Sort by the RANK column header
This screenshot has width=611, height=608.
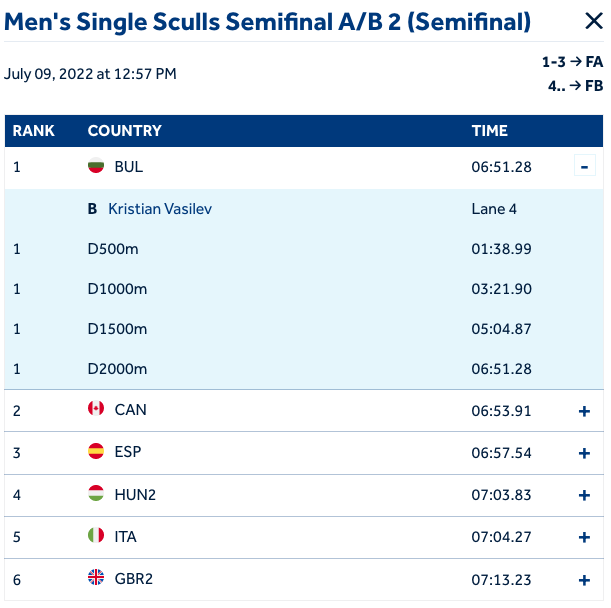(34, 131)
